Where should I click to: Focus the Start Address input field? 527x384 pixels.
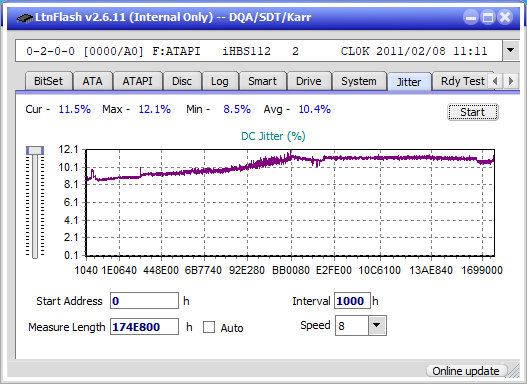tap(145, 301)
